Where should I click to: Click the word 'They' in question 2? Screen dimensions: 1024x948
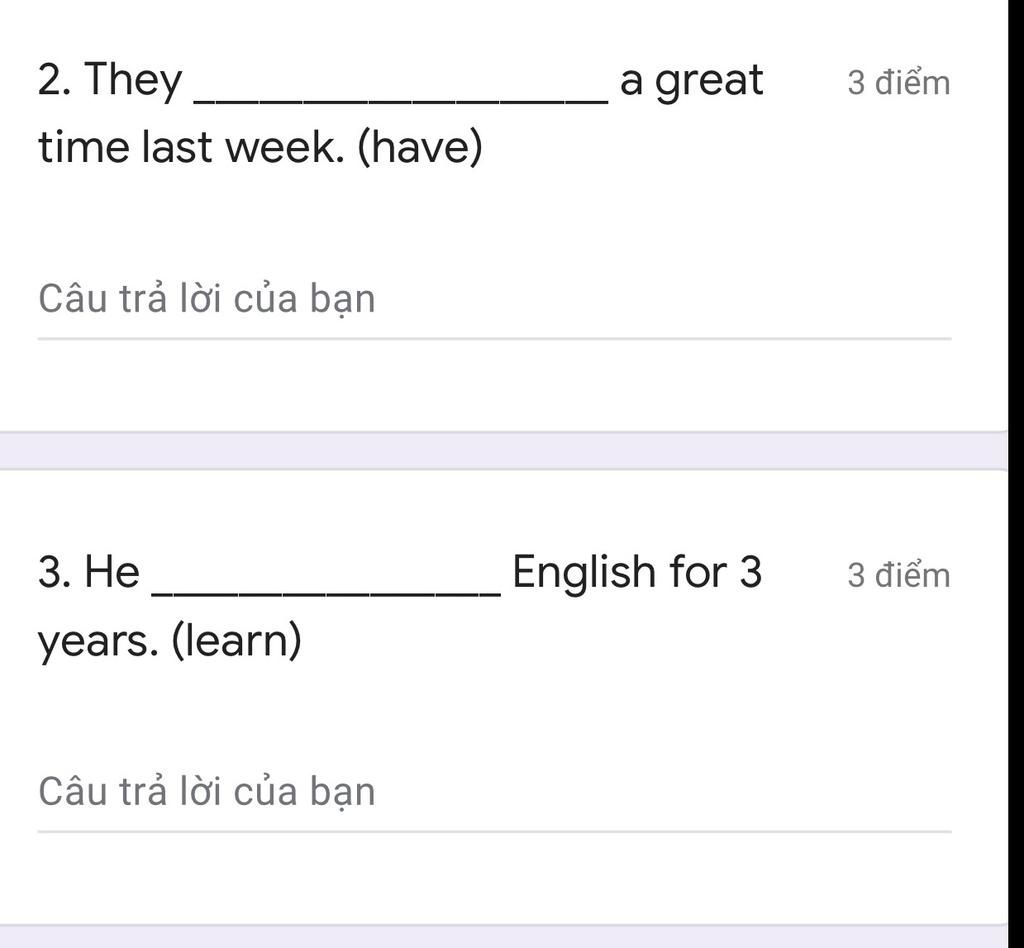(133, 81)
